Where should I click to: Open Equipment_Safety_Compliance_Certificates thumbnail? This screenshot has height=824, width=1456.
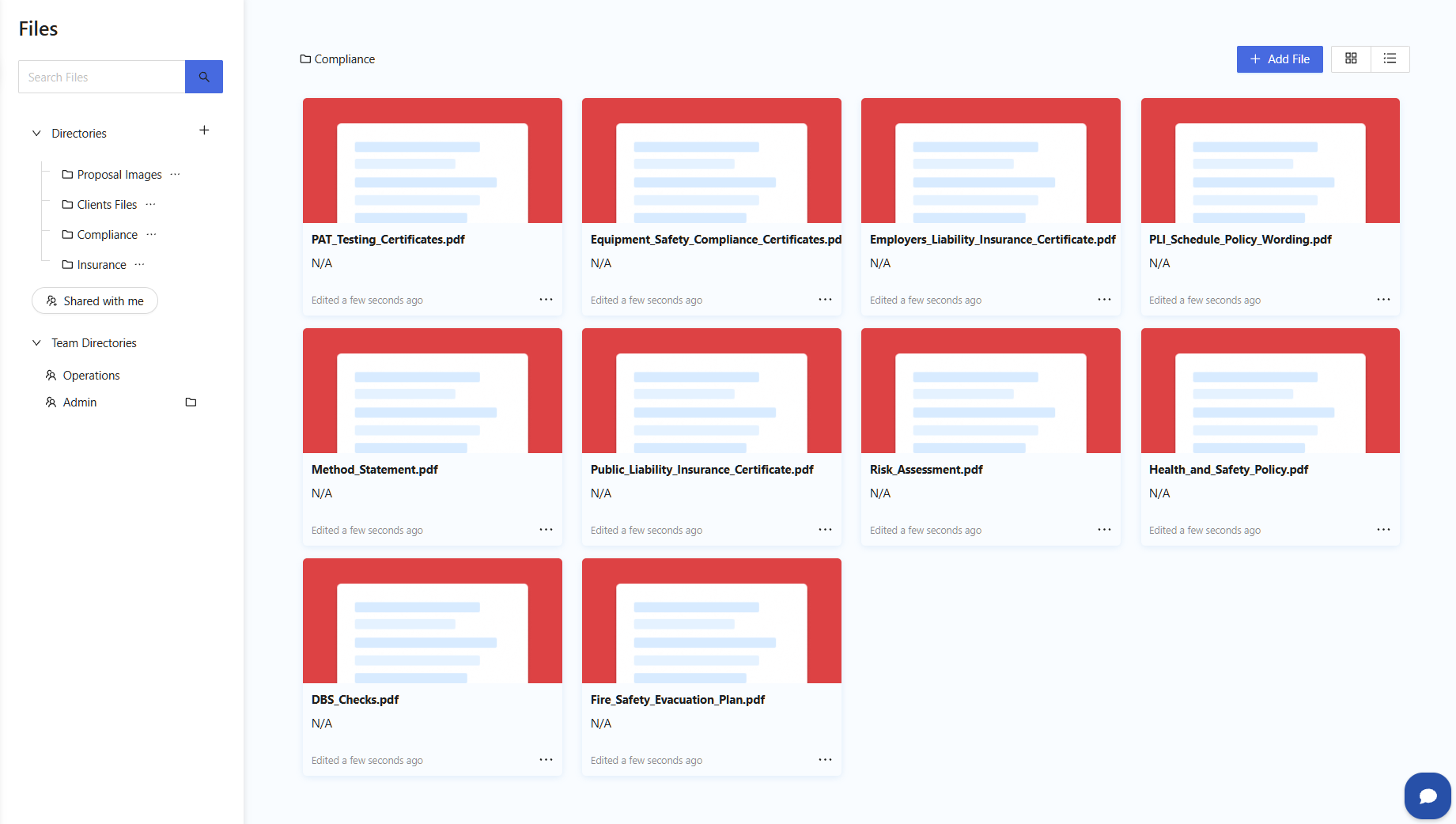[712, 161]
